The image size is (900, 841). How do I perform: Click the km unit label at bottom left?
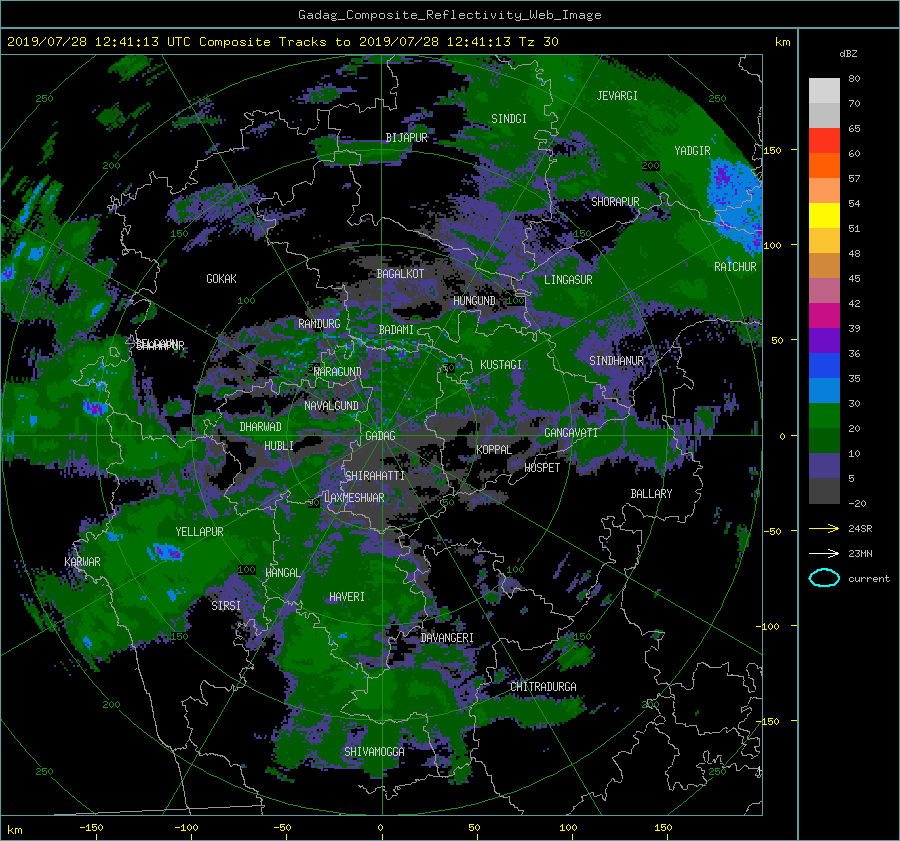(15, 830)
